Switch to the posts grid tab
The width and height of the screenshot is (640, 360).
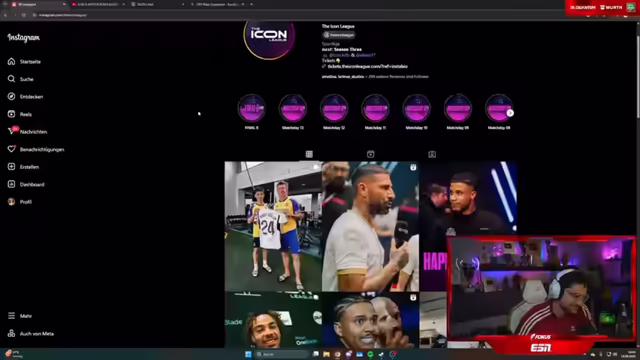pyautogui.click(x=309, y=154)
